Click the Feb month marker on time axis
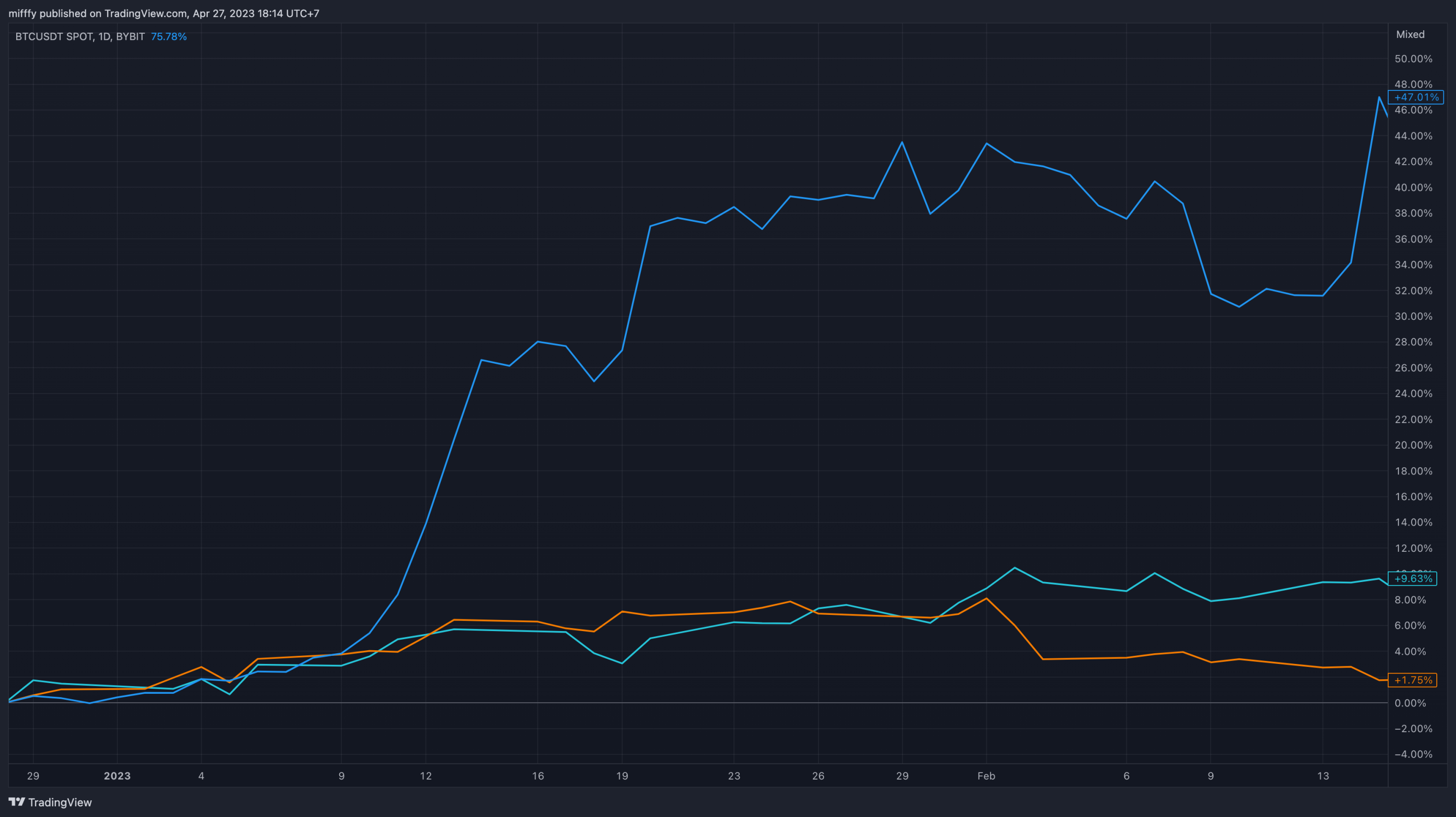 point(986,776)
